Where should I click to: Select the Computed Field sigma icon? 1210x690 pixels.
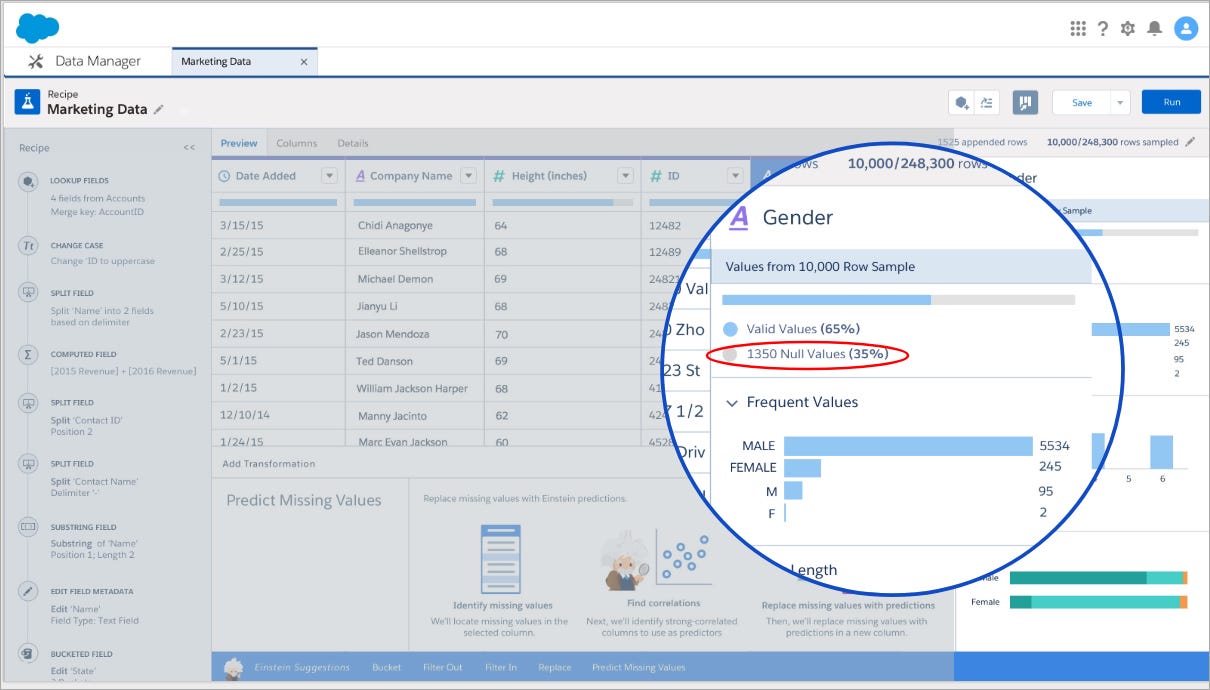pyautogui.click(x=28, y=355)
